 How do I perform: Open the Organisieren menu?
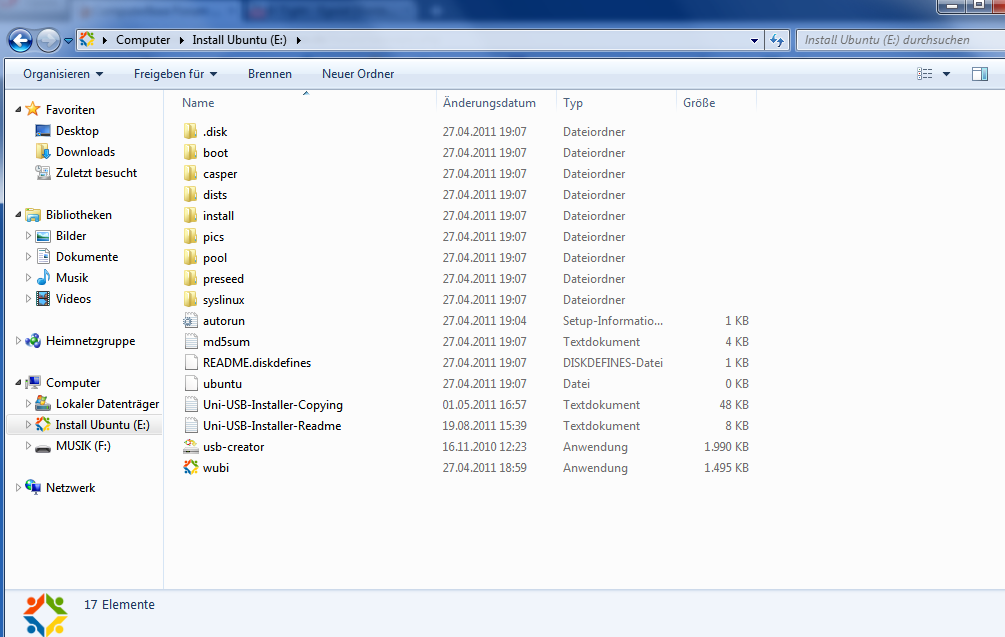63,74
